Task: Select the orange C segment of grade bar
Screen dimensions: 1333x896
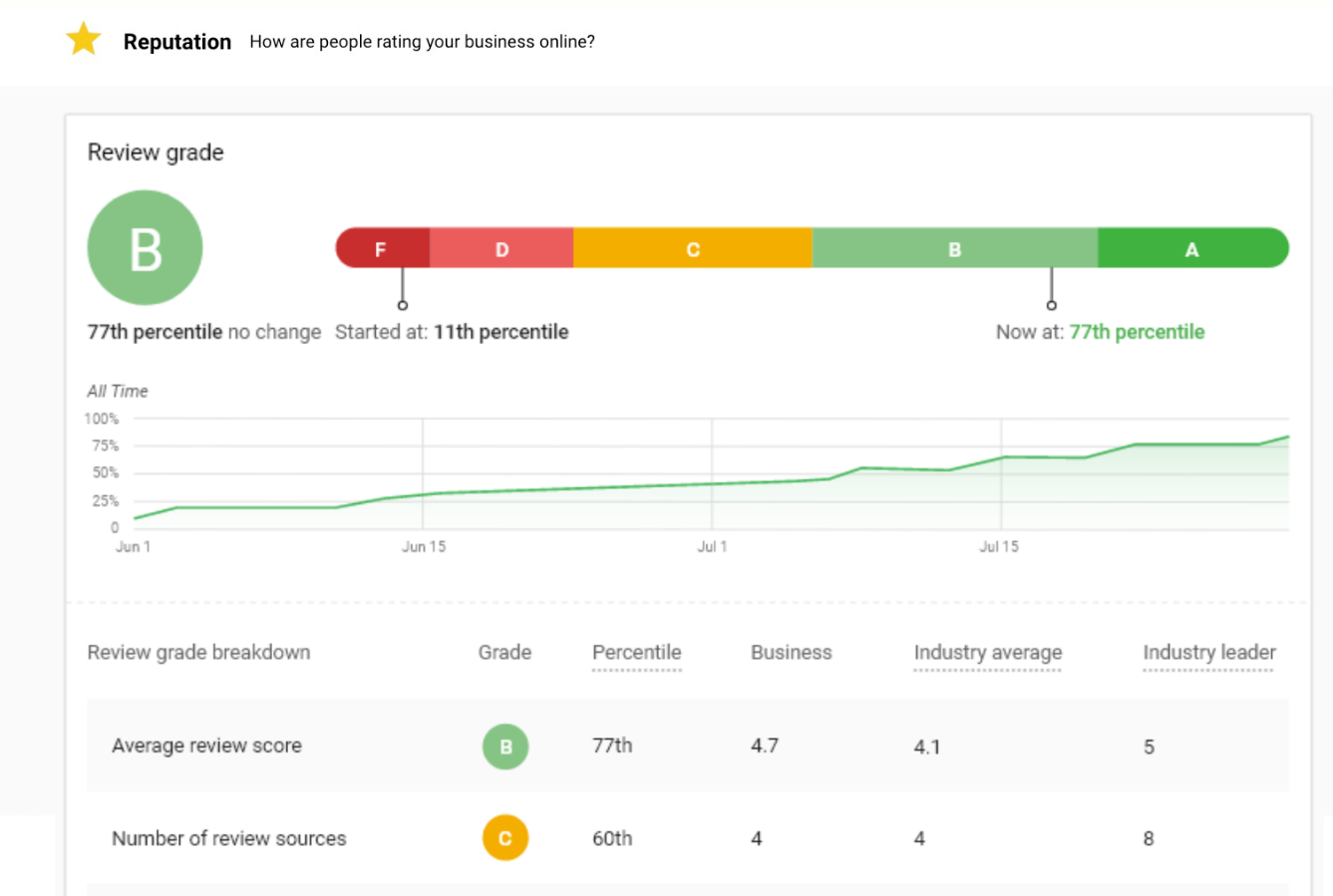Action: [693, 248]
